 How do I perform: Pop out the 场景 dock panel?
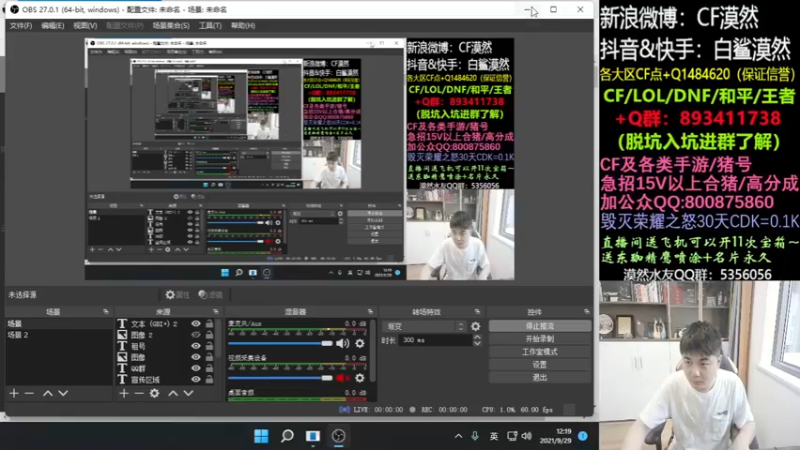point(106,312)
